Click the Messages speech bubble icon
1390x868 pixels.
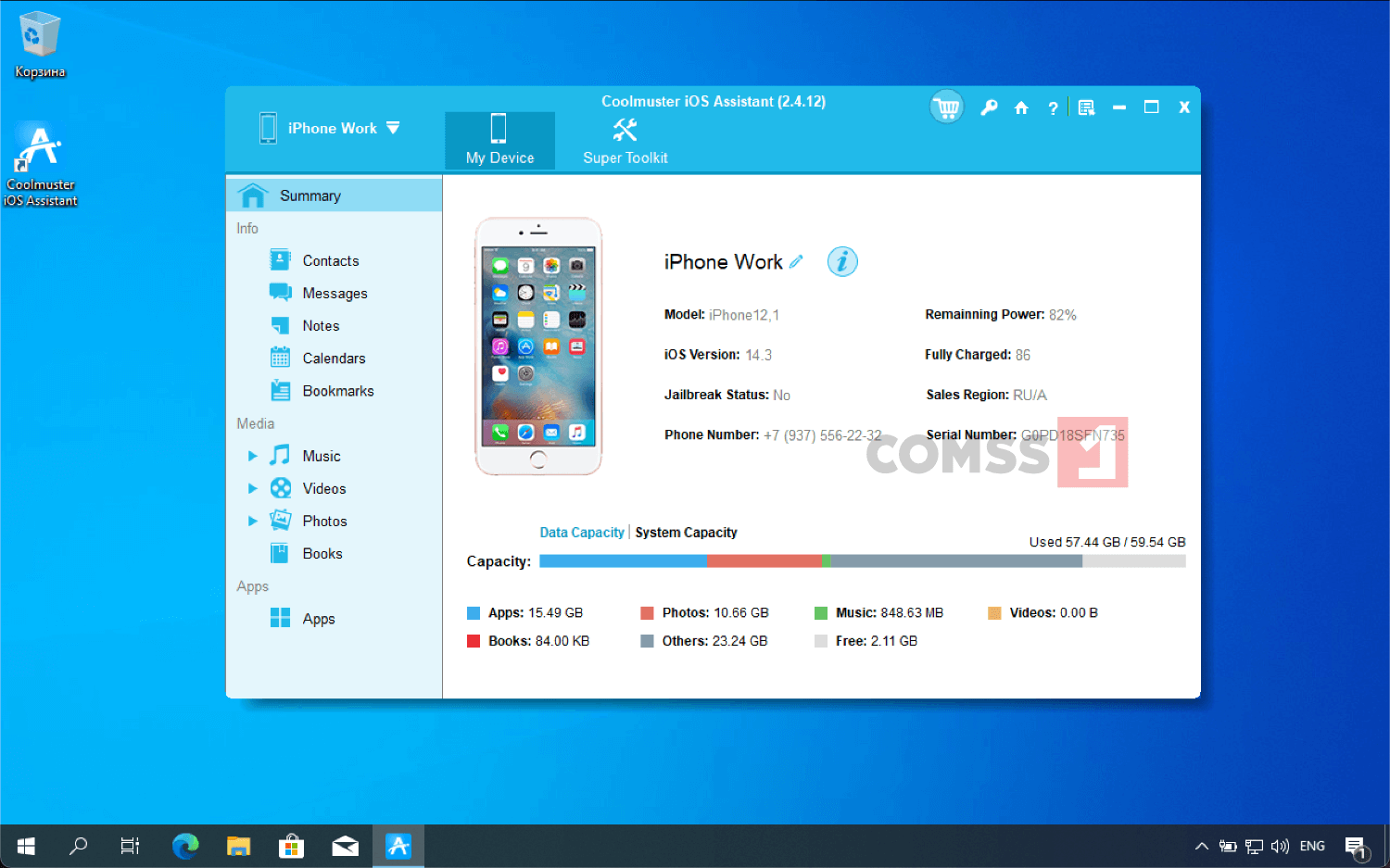(280, 293)
